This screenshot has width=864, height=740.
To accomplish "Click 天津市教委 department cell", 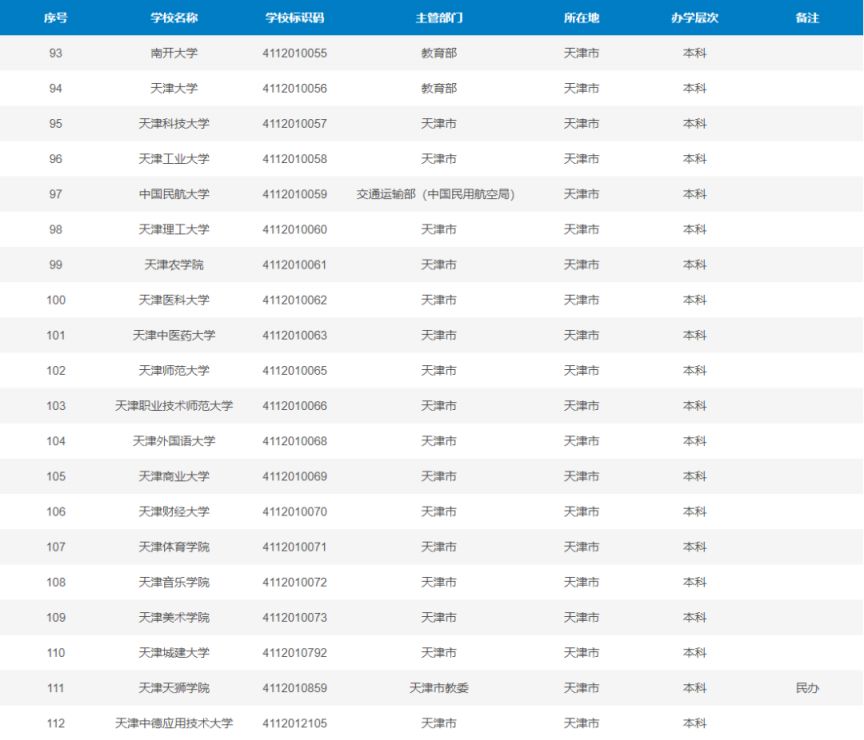I will [439, 688].
